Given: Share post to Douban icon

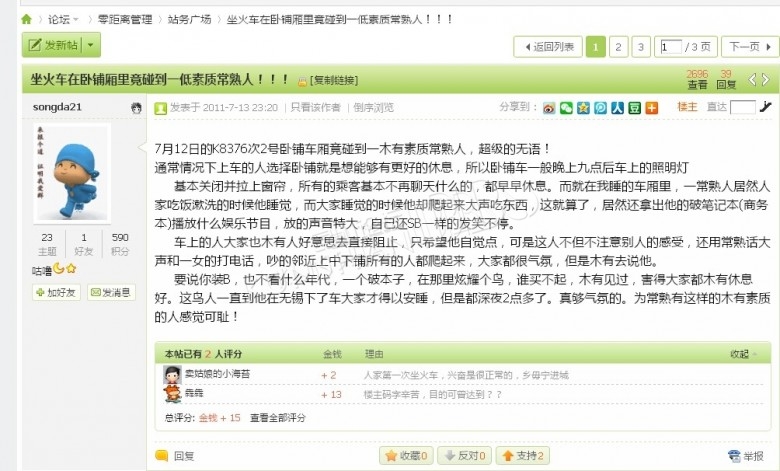Looking at the screenshot, I should 634,107.
